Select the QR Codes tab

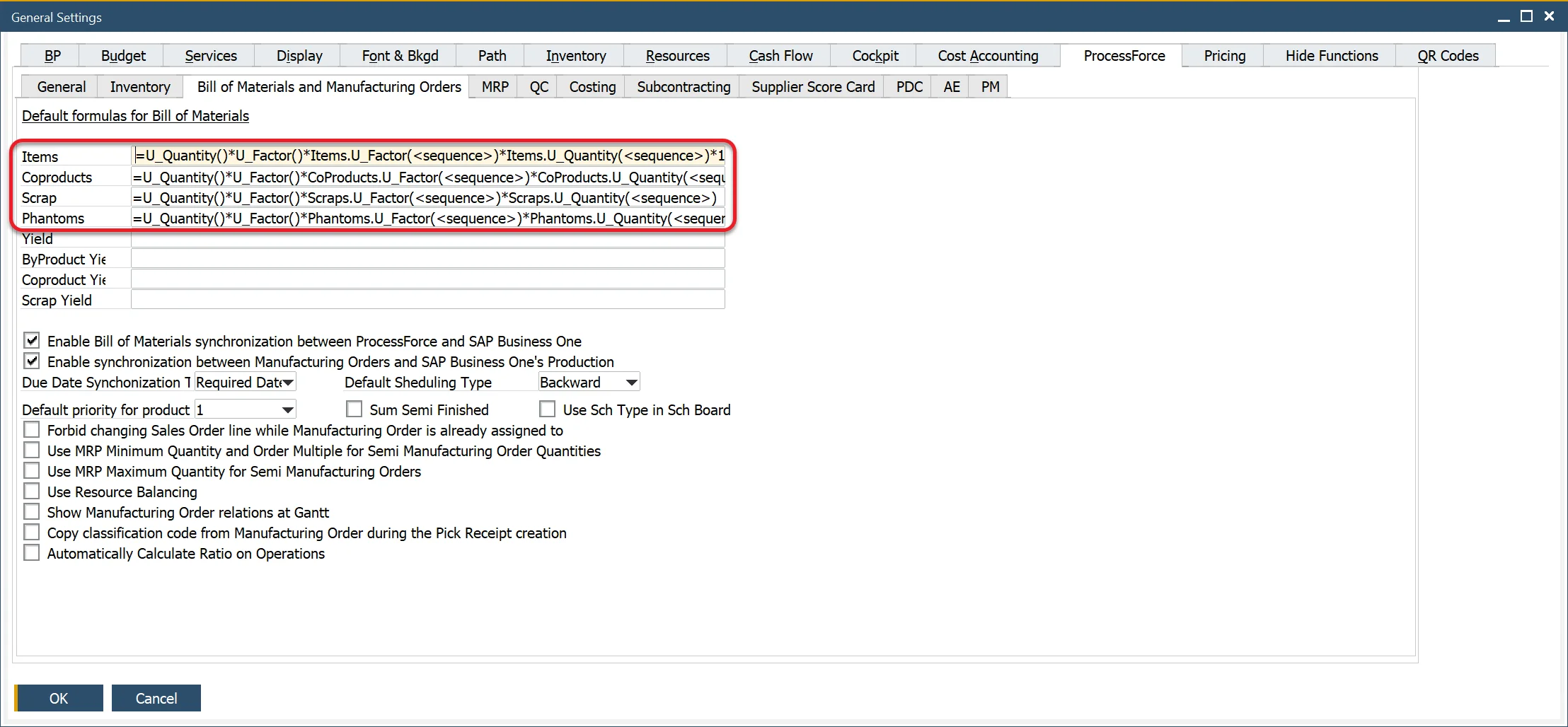(x=1448, y=56)
